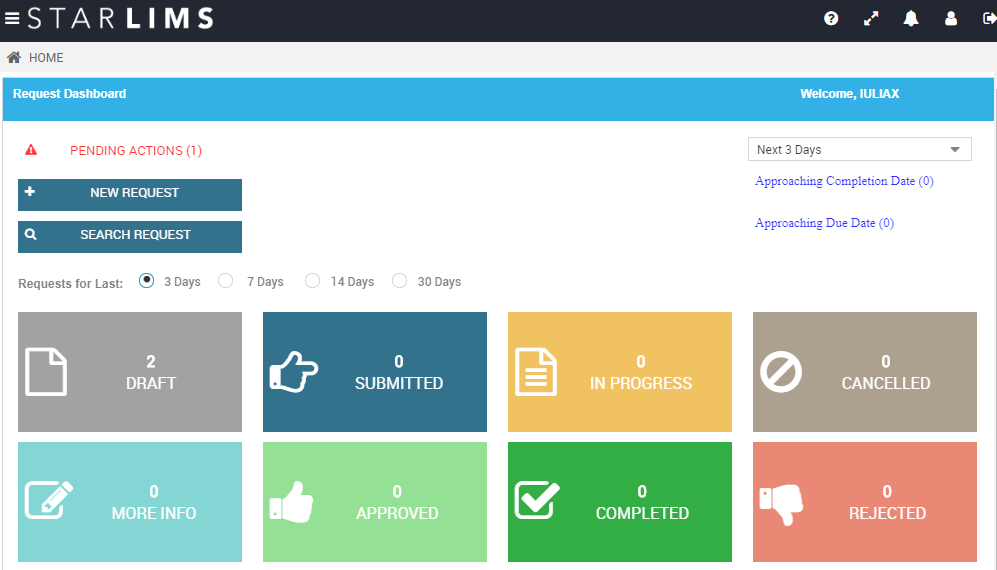Click the home icon in breadcrumb

[x=14, y=58]
